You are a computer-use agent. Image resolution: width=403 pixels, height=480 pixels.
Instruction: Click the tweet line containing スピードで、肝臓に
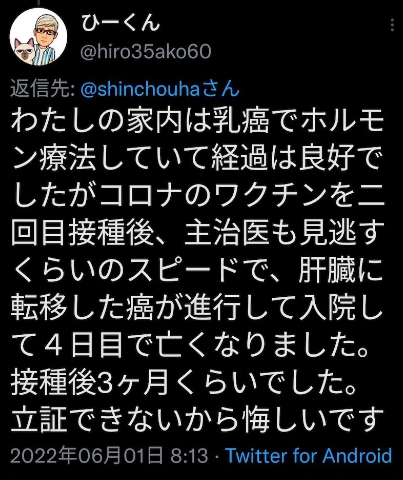click(197, 273)
